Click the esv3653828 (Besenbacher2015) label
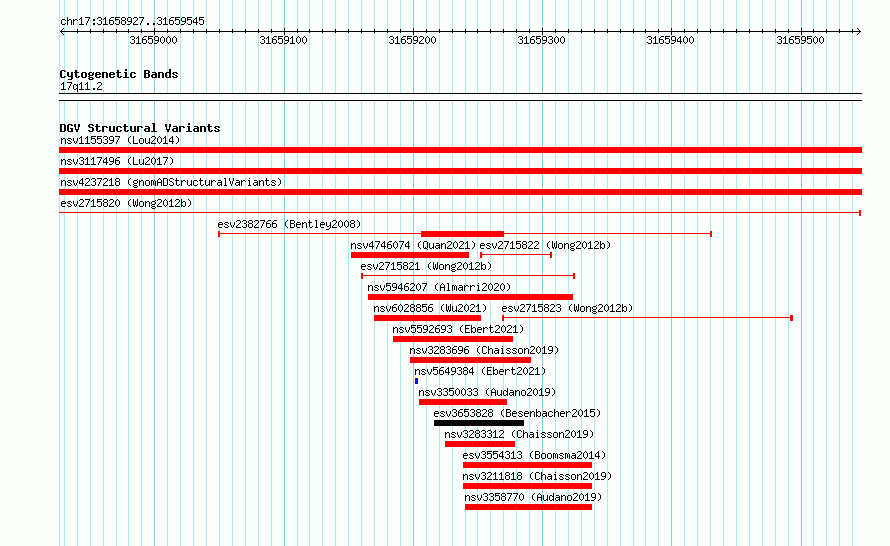The height and width of the screenshot is (546, 890). 517,413
